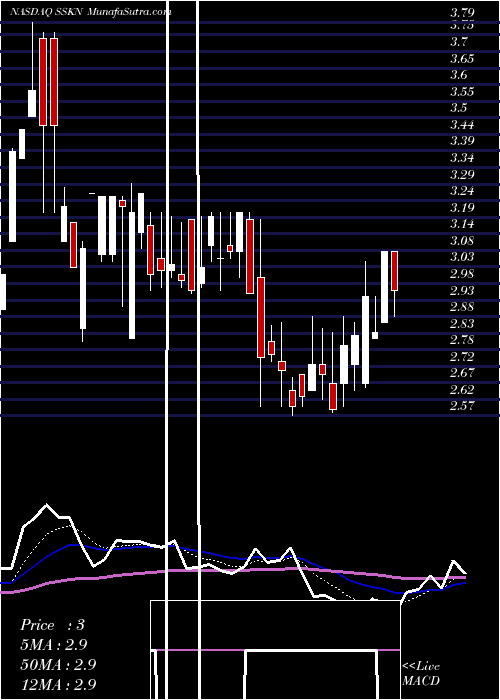Pick the 2.72 price axis label

click(x=462, y=356)
